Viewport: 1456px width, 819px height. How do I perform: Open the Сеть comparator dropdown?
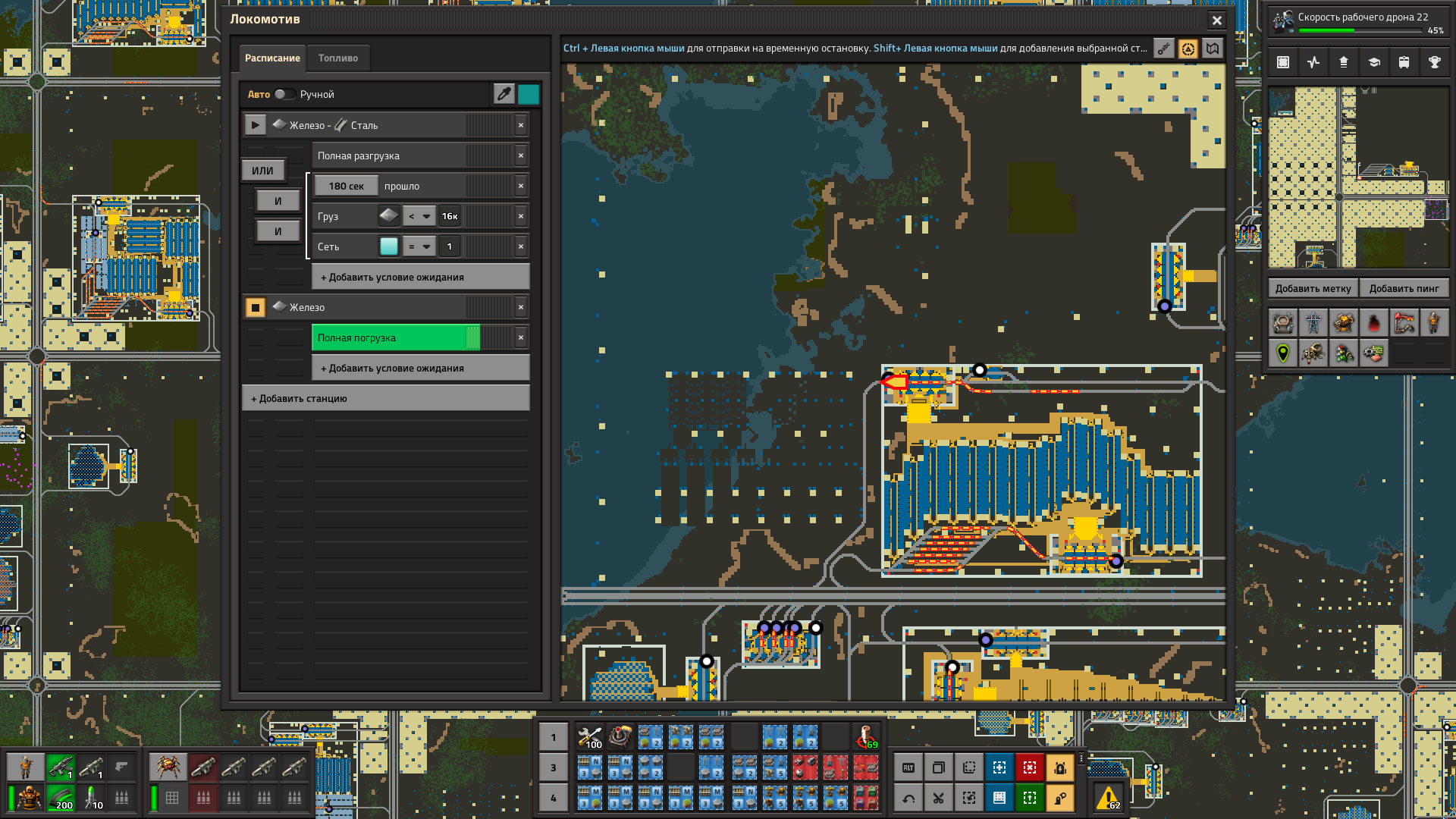(419, 246)
